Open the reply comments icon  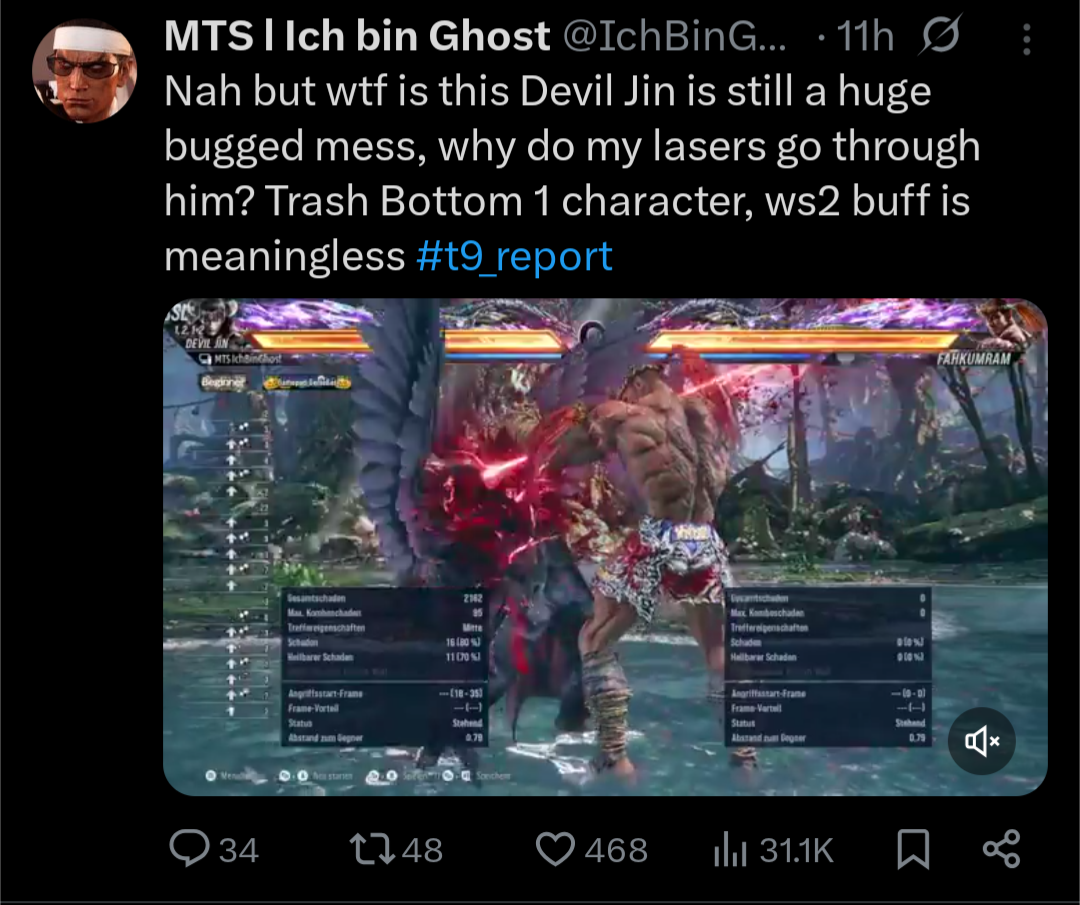(x=189, y=849)
